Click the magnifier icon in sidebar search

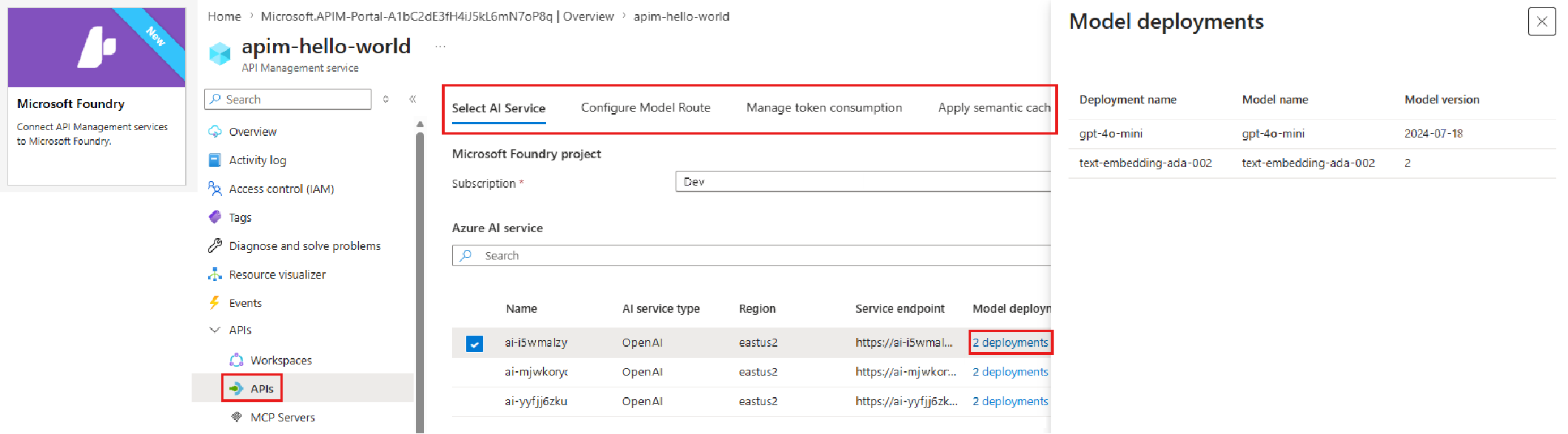click(215, 99)
